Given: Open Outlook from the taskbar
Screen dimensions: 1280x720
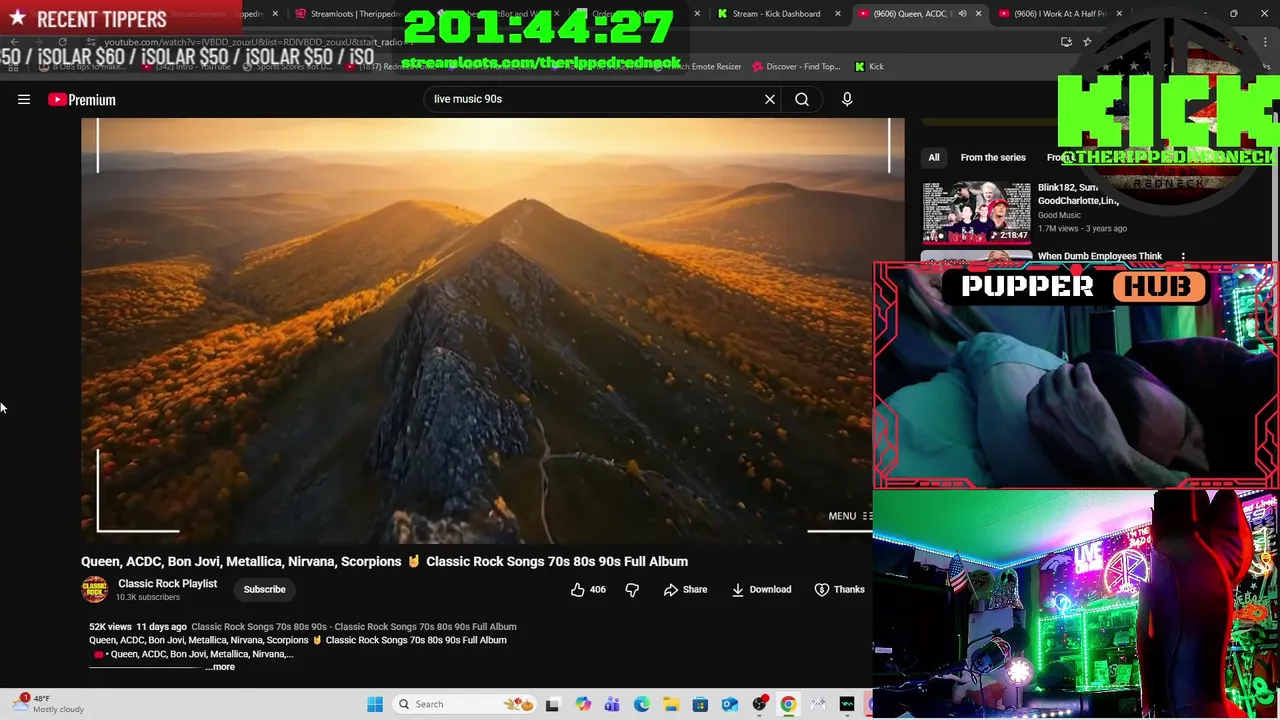Looking at the screenshot, I should (x=730, y=704).
